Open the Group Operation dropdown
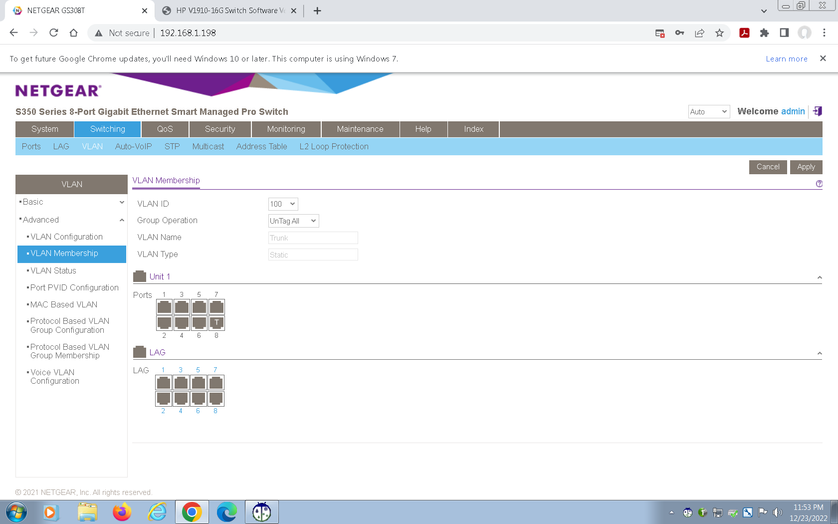Screen dimensions: 838x524 pos(293,221)
